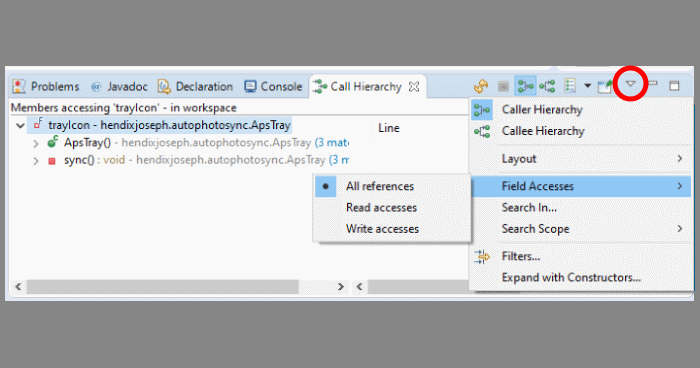Toggle Show Caller Hierarchy toolbar button

(x=525, y=86)
